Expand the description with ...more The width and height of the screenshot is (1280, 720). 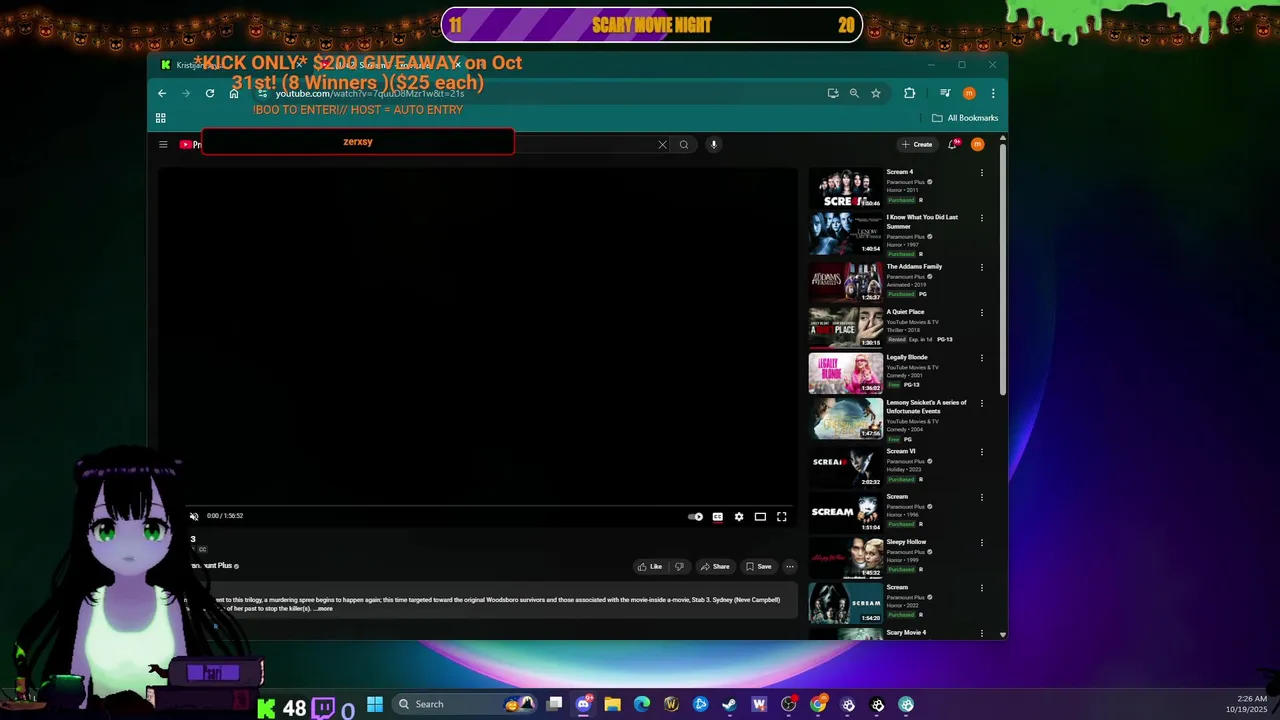(323, 608)
